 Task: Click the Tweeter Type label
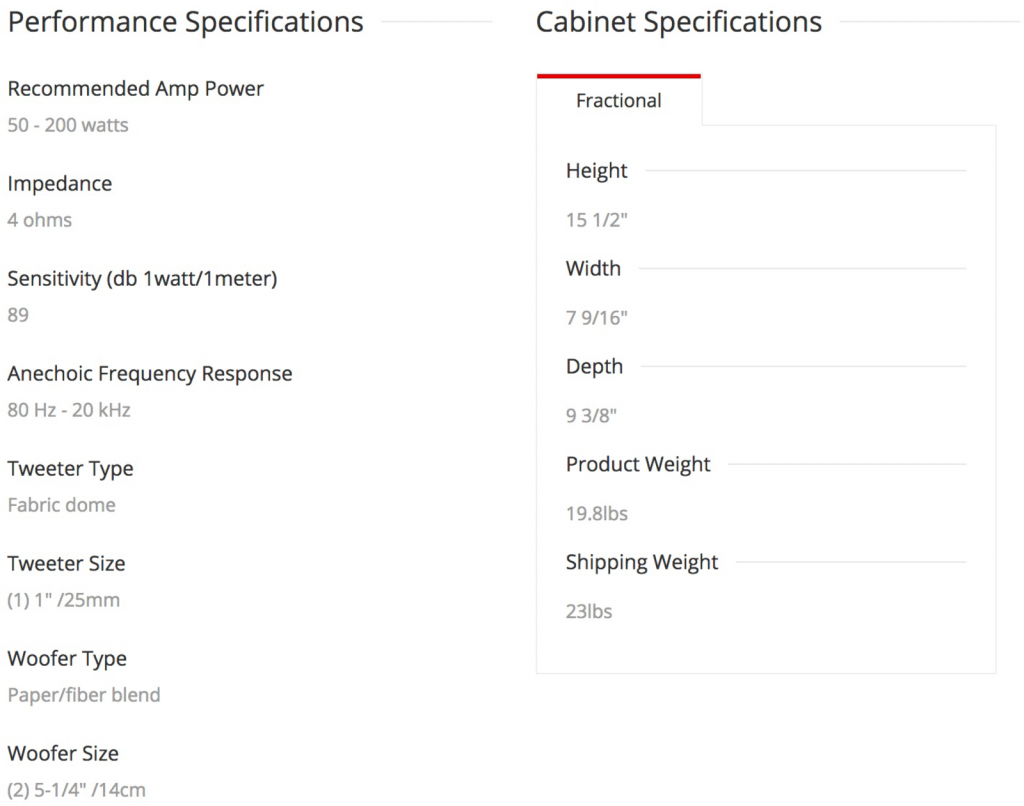point(70,469)
